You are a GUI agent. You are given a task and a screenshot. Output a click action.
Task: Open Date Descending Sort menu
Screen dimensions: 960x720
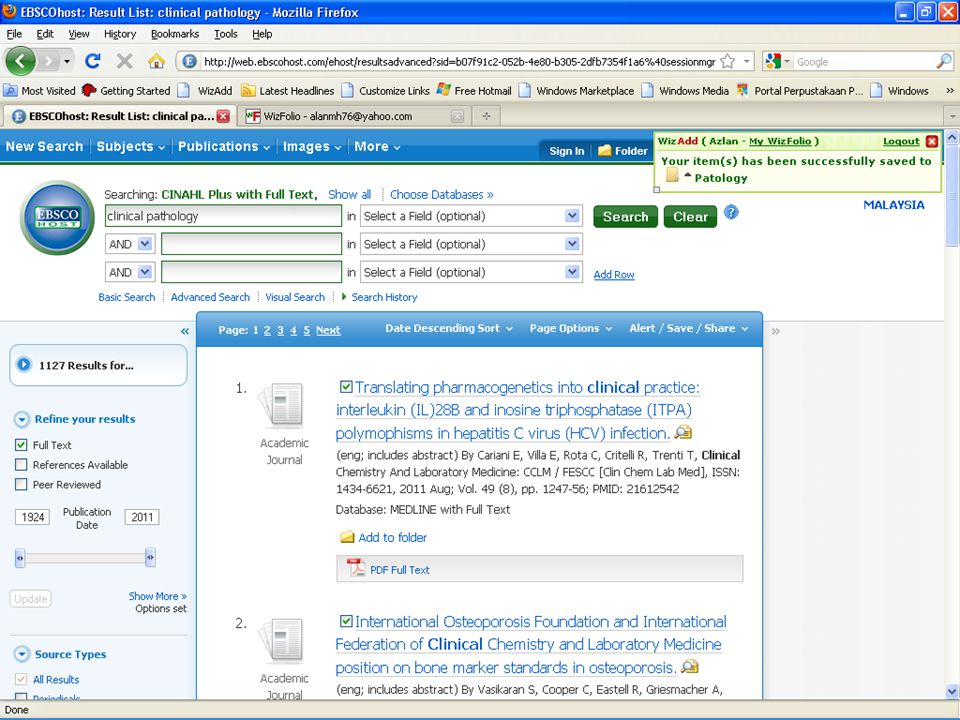pyautogui.click(x=449, y=328)
